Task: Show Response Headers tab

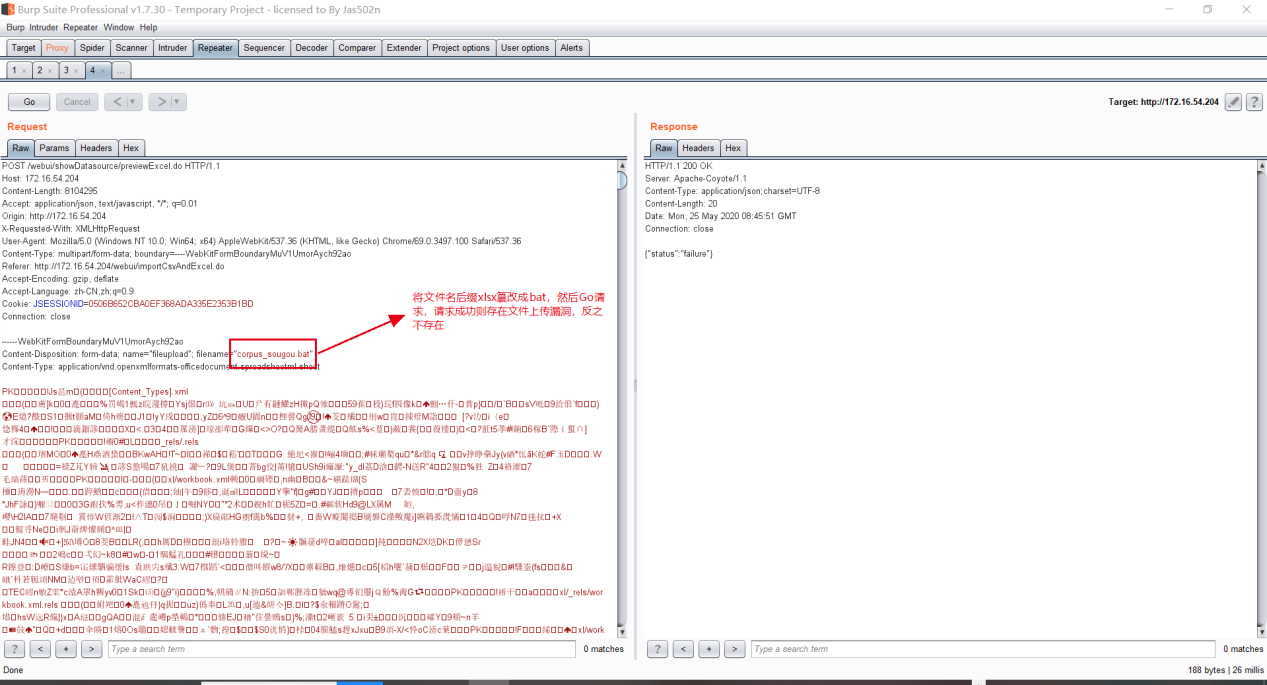Action: 699,148
